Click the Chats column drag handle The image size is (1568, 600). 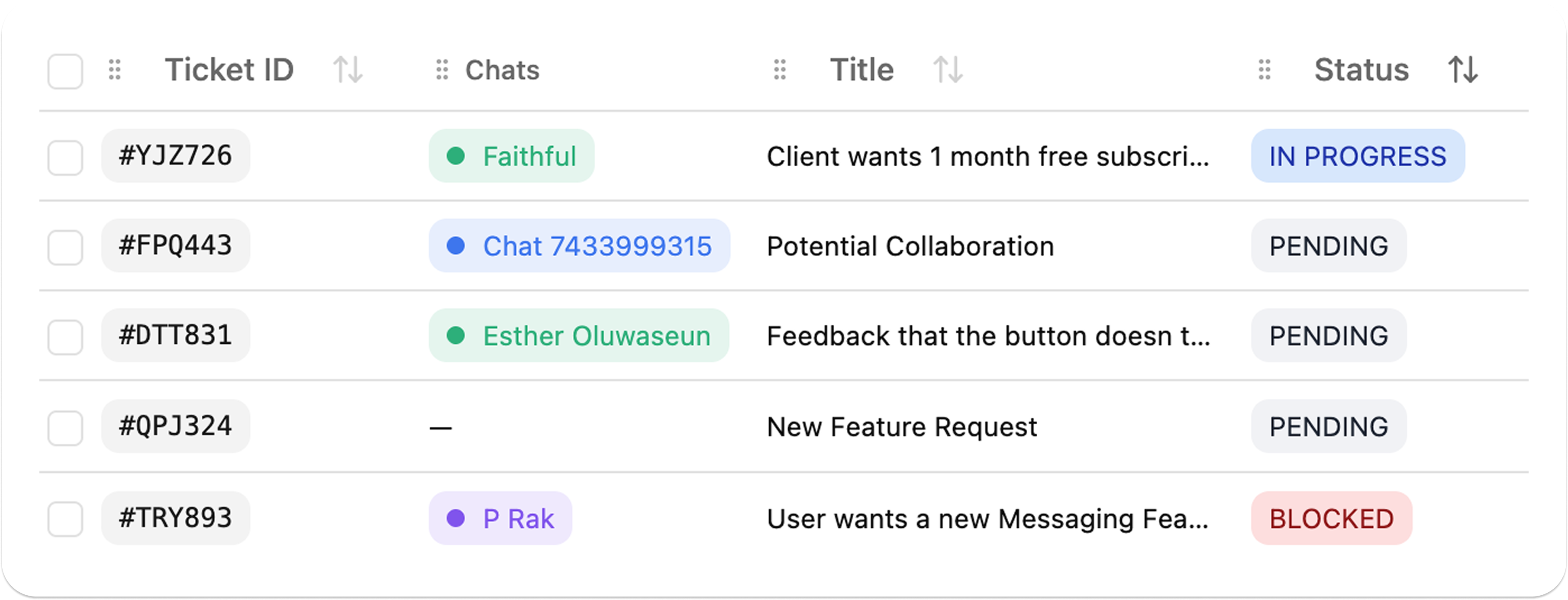(442, 69)
